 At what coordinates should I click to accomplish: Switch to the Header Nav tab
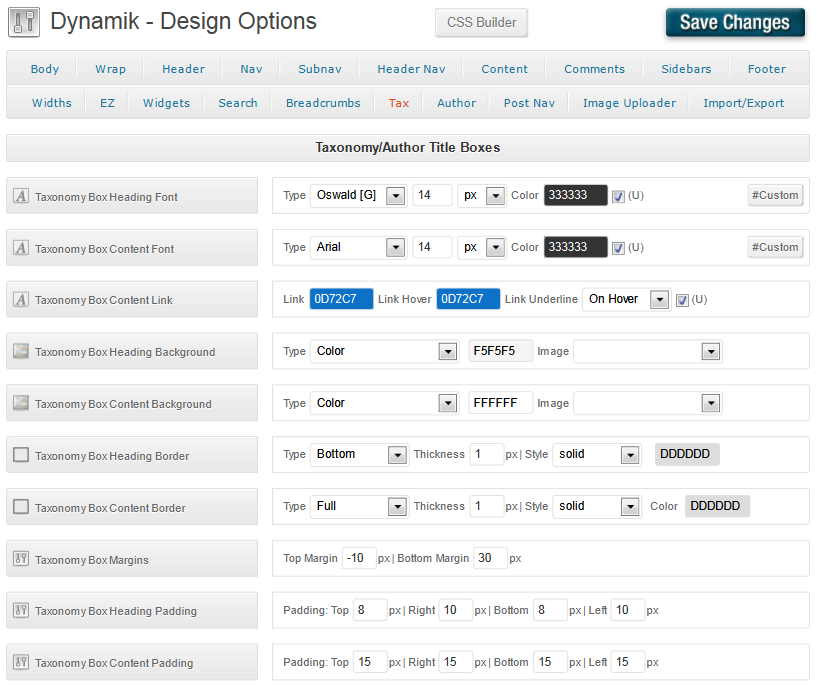pyautogui.click(x=411, y=69)
